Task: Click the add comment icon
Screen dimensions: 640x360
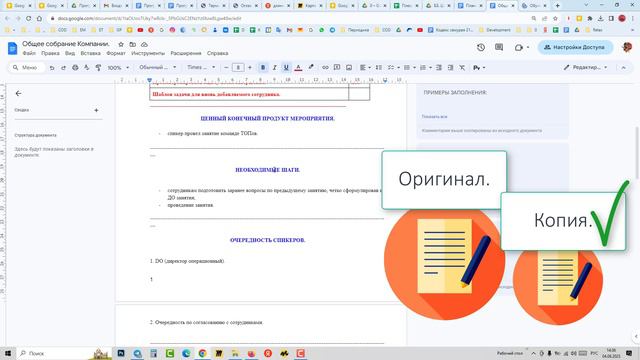Action: pyautogui.click(x=337, y=68)
